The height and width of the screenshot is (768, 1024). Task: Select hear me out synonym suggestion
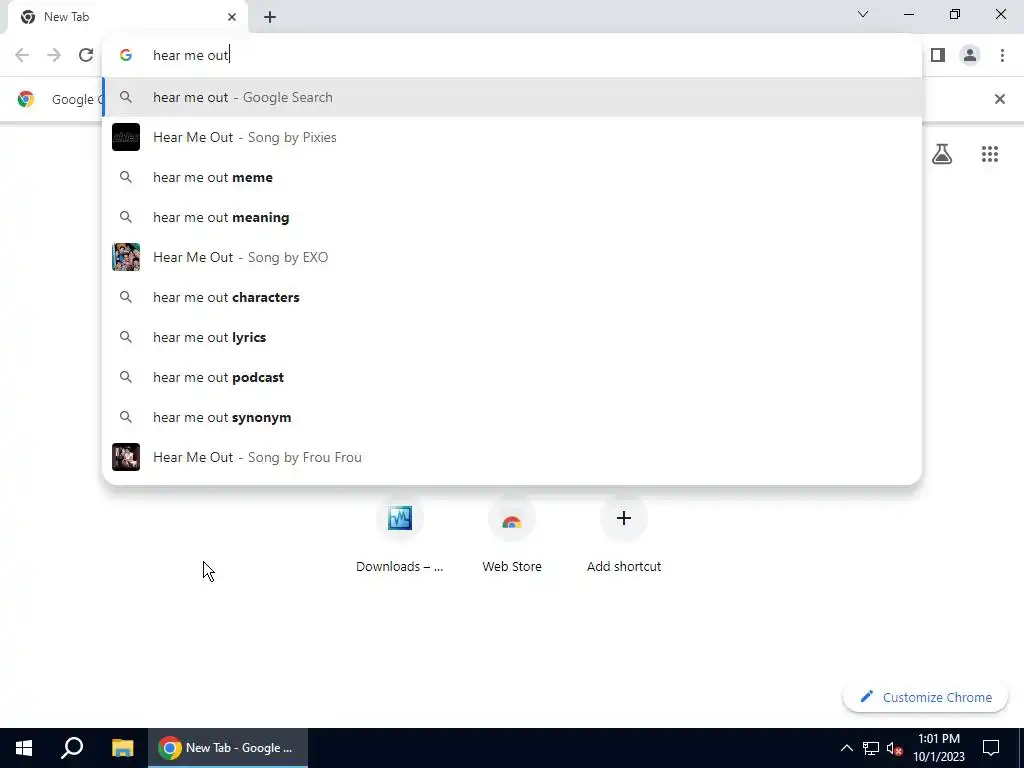[512, 417]
